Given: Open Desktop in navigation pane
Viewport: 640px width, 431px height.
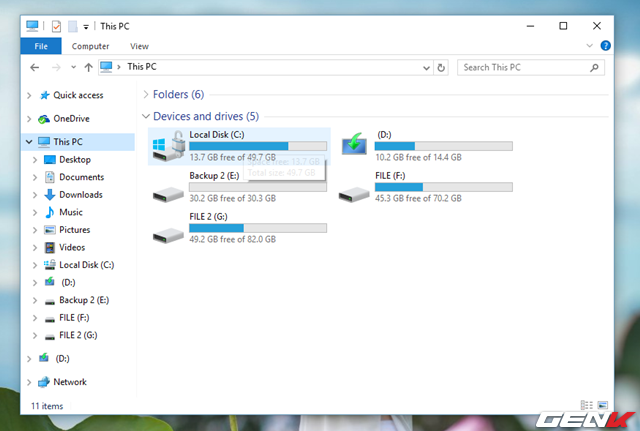Looking at the screenshot, I should pyautogui.click(x=67, y=160).
